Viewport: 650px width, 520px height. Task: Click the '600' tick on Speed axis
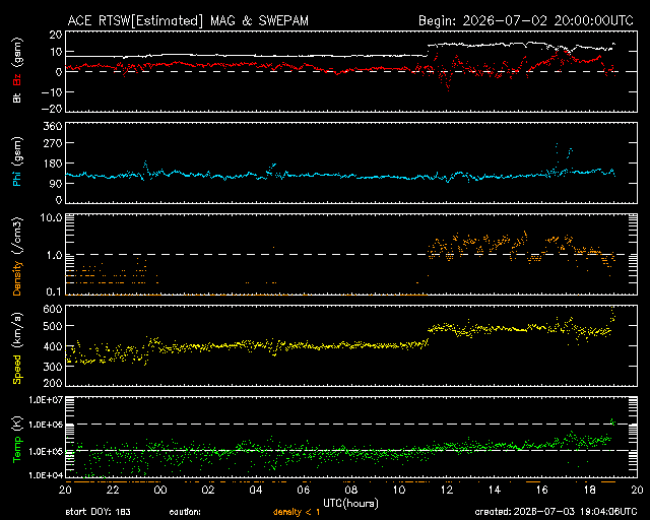coord(53,309)
